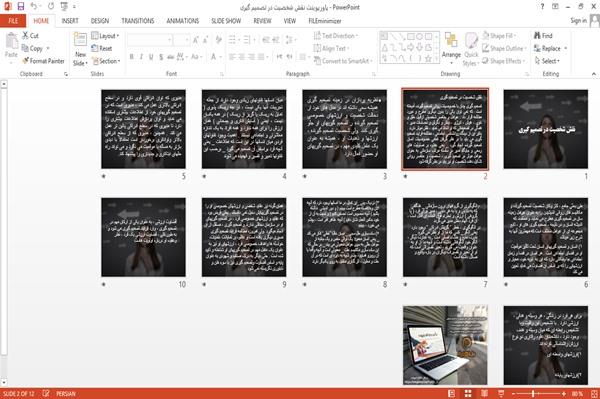Start Slide Show from status bar

pyautogui.click(x=501, y=393)
